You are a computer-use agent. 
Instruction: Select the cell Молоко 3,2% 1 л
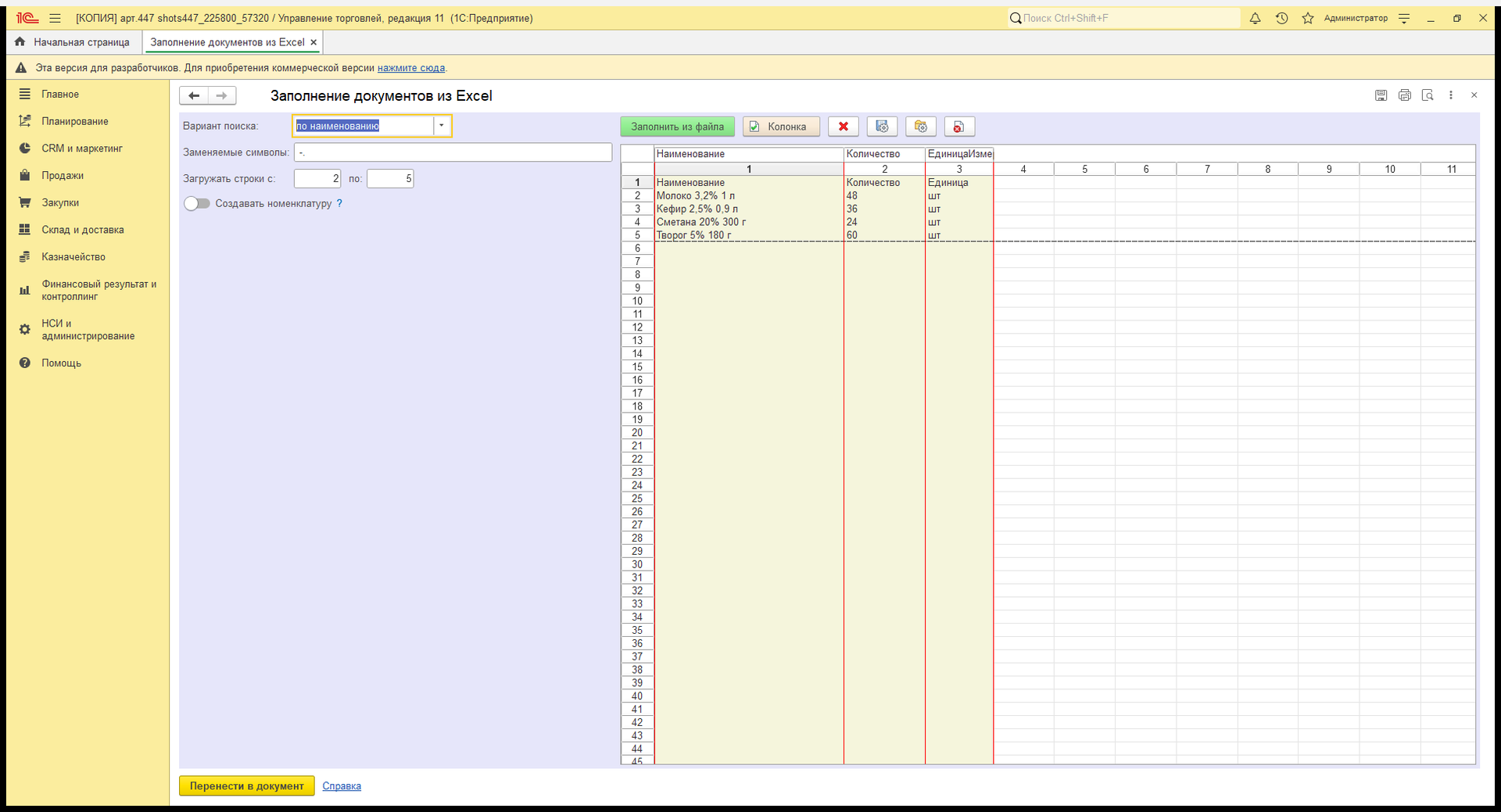click(x=749, y=196)
